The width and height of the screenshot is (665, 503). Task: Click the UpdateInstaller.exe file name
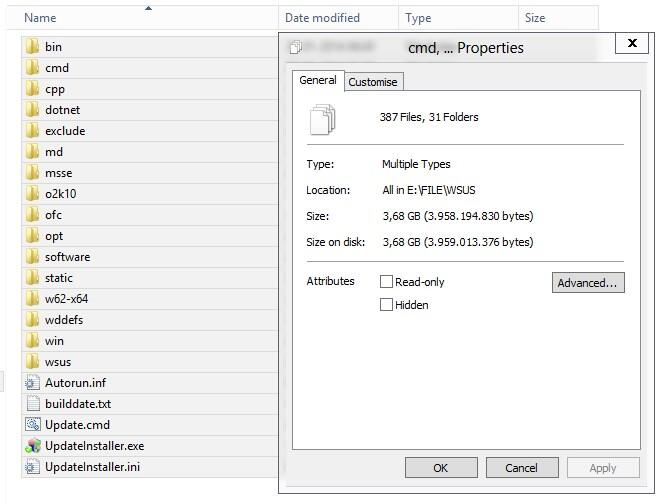click(x=95, y=446)
